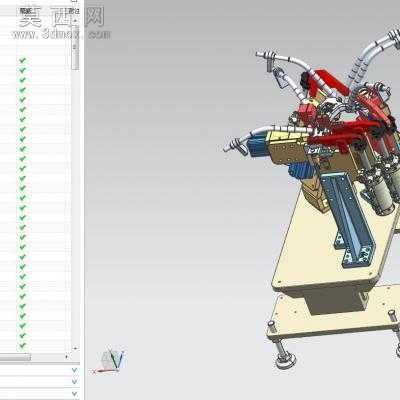Click the right arrow of the horizontal scrollbar

67,357
